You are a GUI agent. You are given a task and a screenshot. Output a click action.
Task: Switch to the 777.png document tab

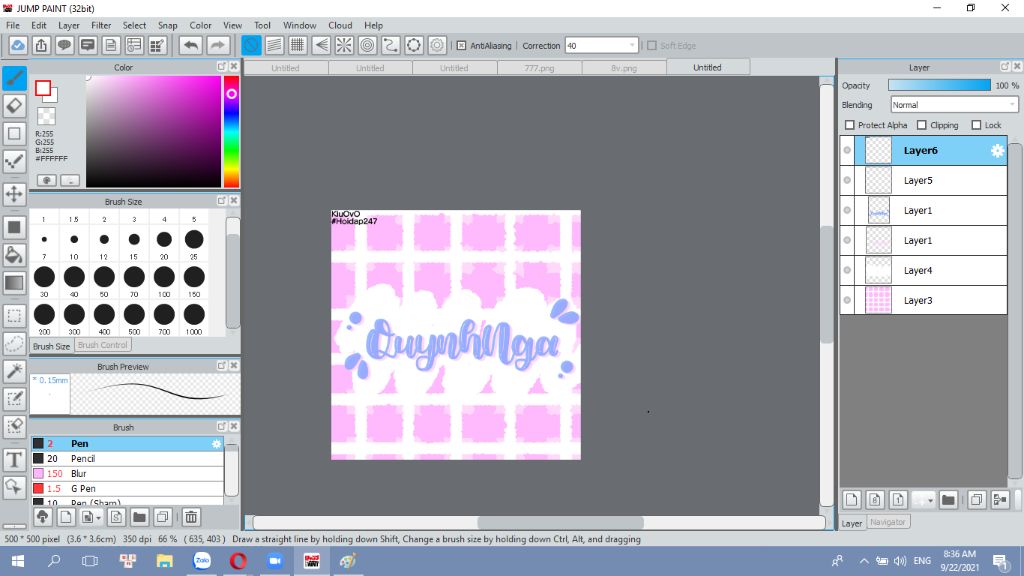coord(539,68)
